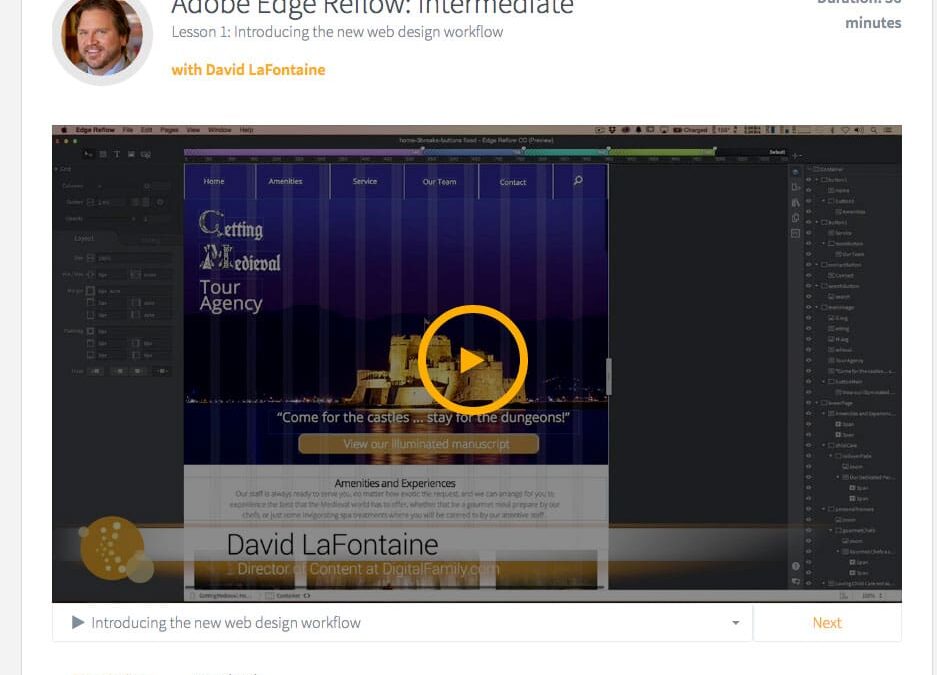Click the 'Our Team' nav item in preview

click(x=439, y=182)
